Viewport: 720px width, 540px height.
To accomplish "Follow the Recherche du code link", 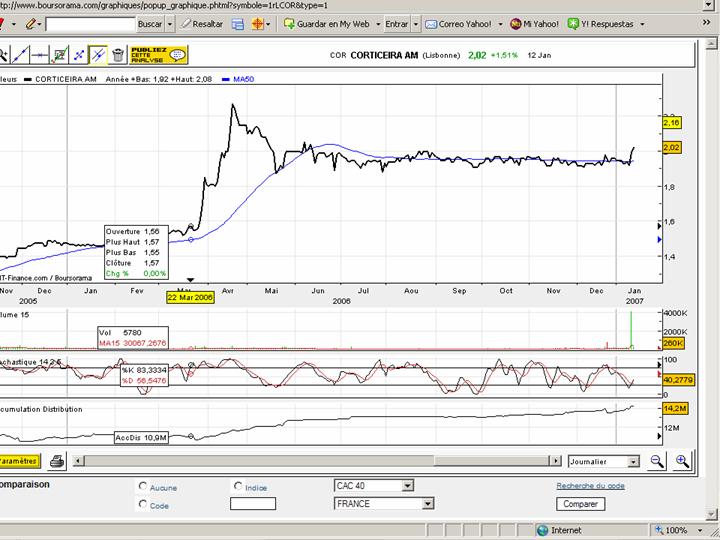I will 590,486.
